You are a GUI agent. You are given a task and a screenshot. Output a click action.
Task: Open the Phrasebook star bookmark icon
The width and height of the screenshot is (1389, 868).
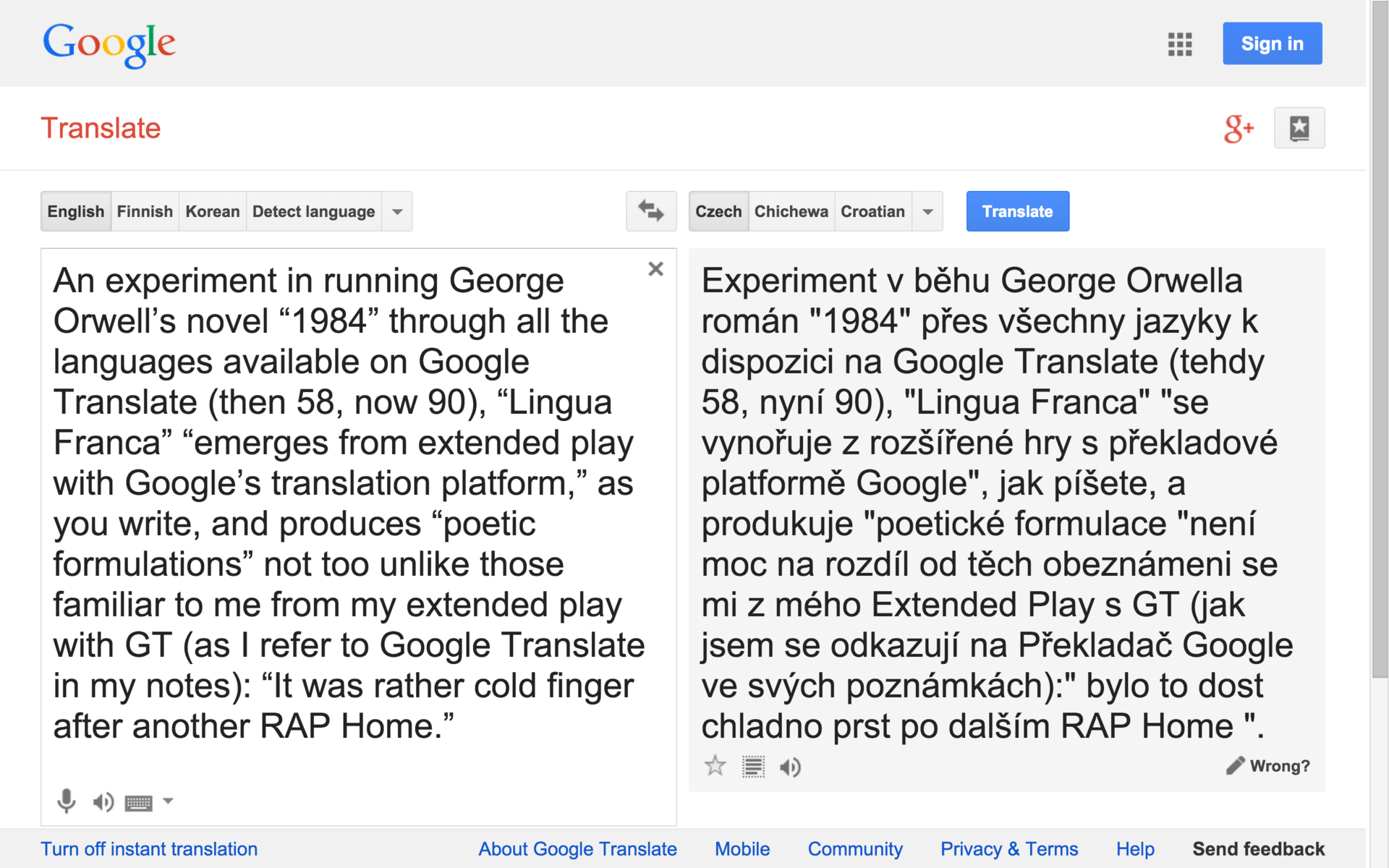pos(1299,129)
